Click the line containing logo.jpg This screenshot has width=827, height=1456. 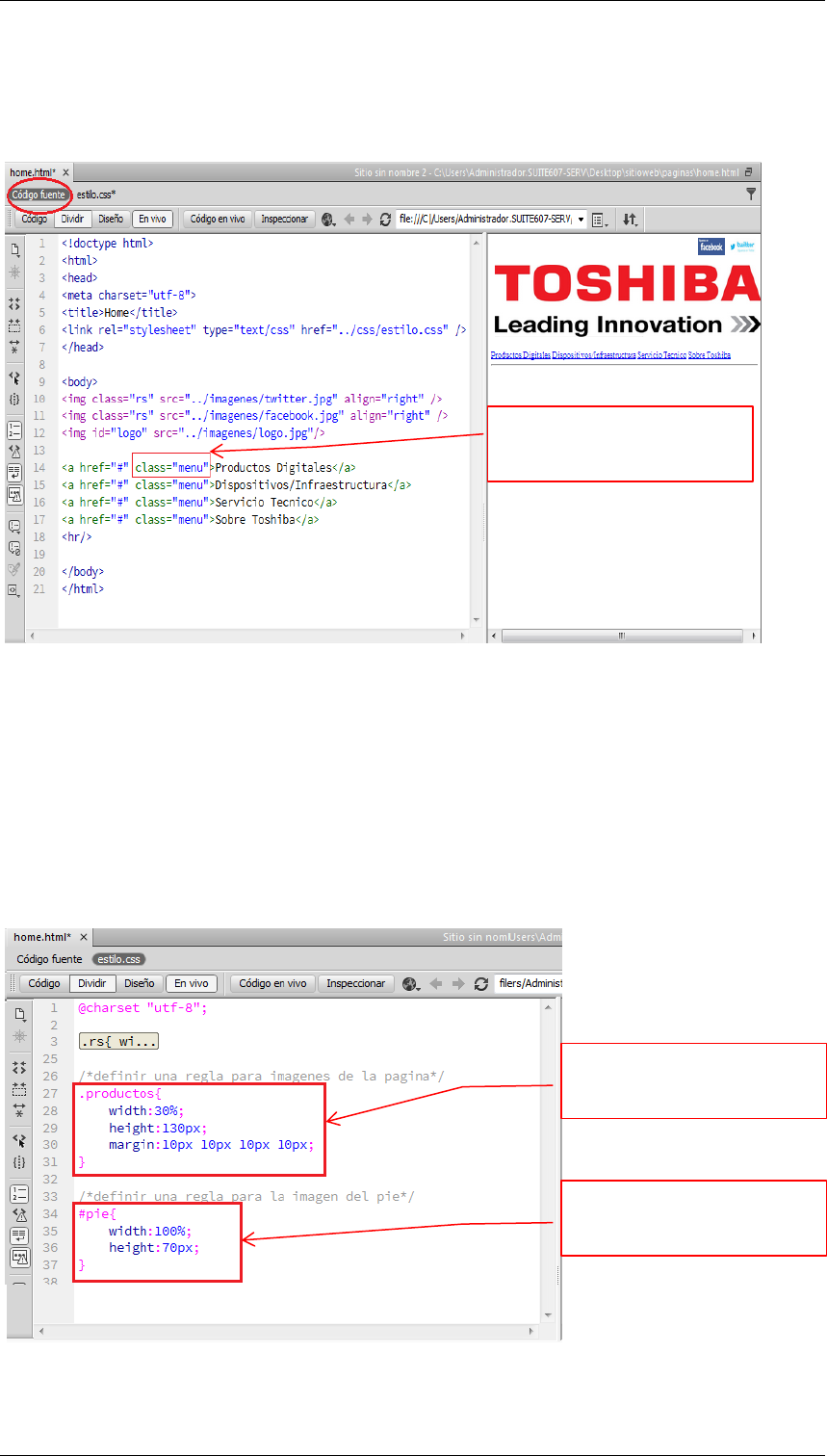click(x=194, y=433)
